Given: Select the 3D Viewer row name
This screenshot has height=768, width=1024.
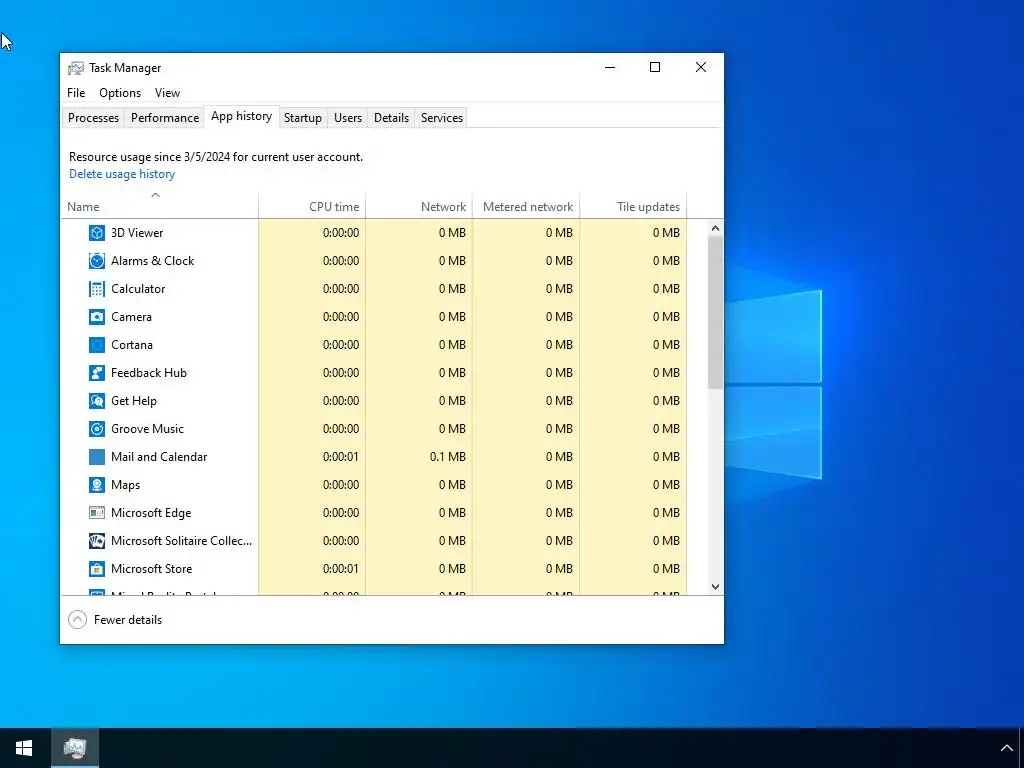Looking at the screenshot, I should (137, 232).
